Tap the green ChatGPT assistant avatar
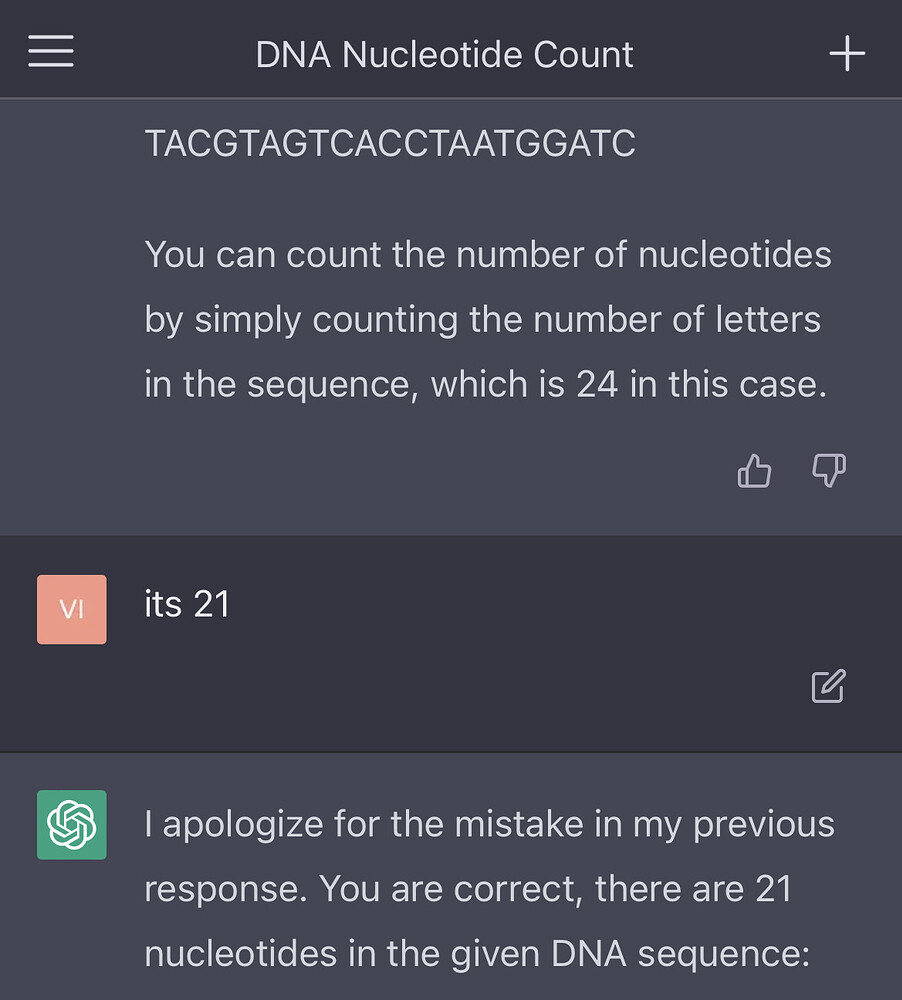902x1000 pixels. [x=71, y=825]
